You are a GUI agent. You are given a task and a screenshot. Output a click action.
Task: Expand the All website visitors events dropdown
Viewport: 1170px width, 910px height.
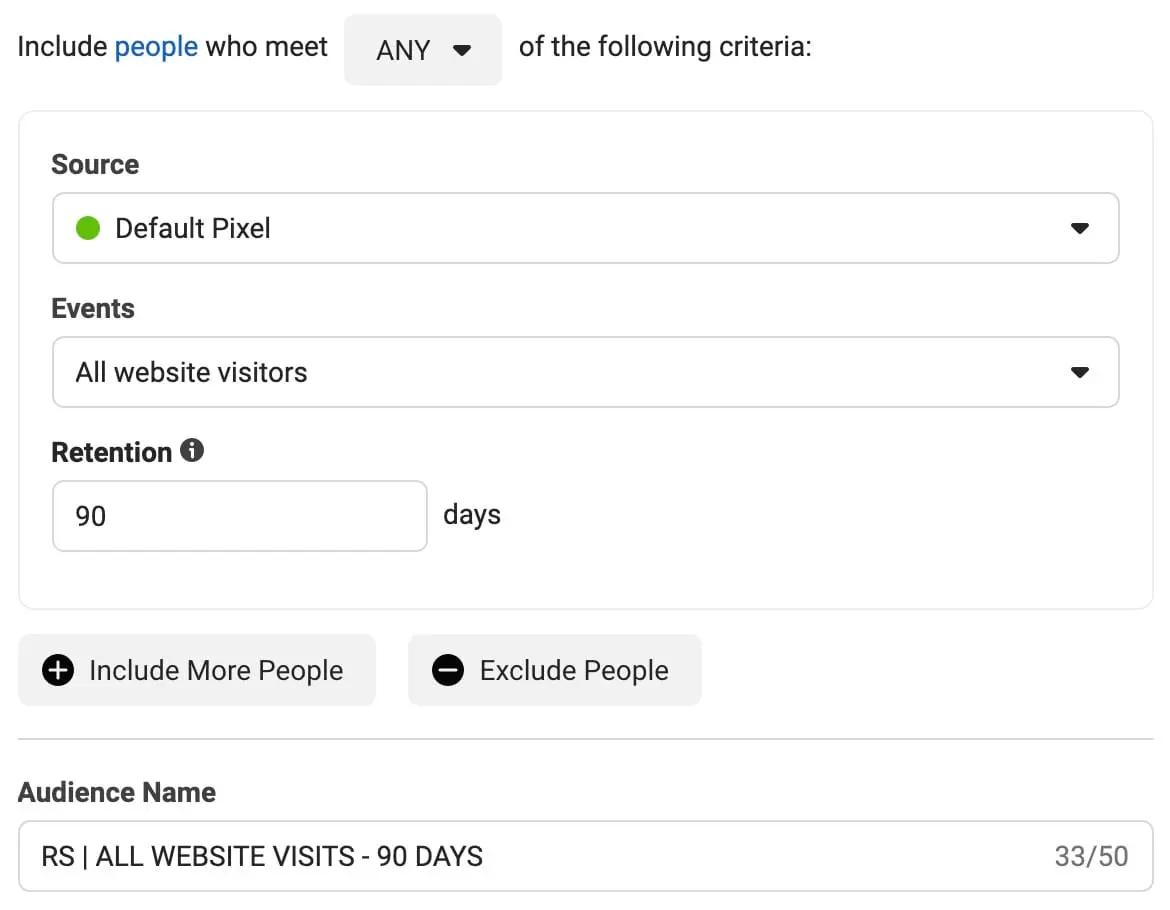[x=585, y=372]
